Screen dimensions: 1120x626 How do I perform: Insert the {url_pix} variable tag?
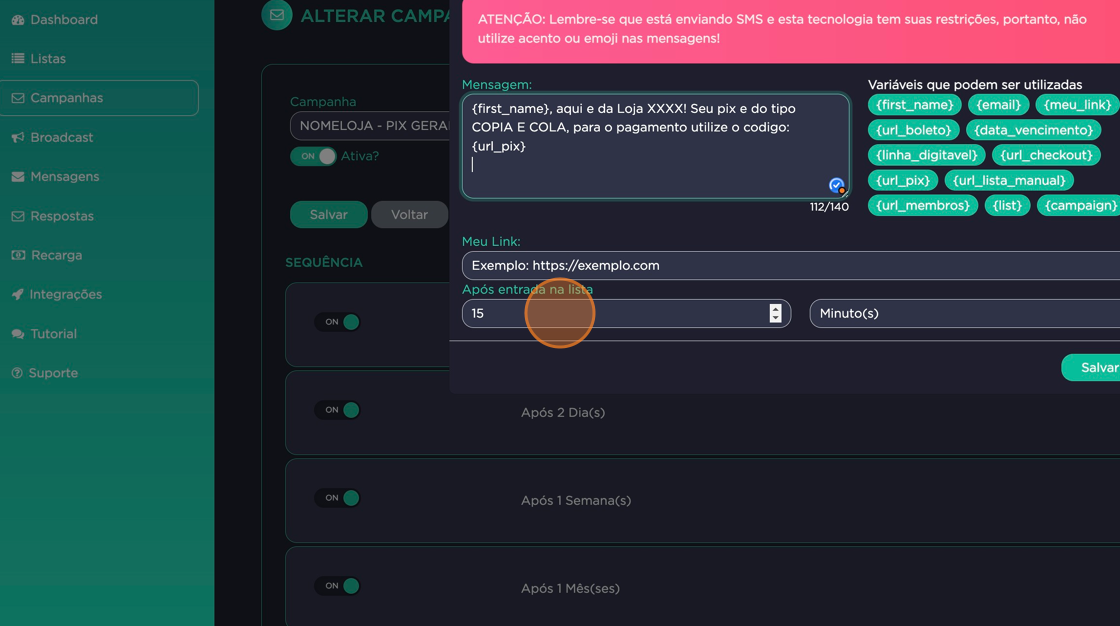pos(903,181)
